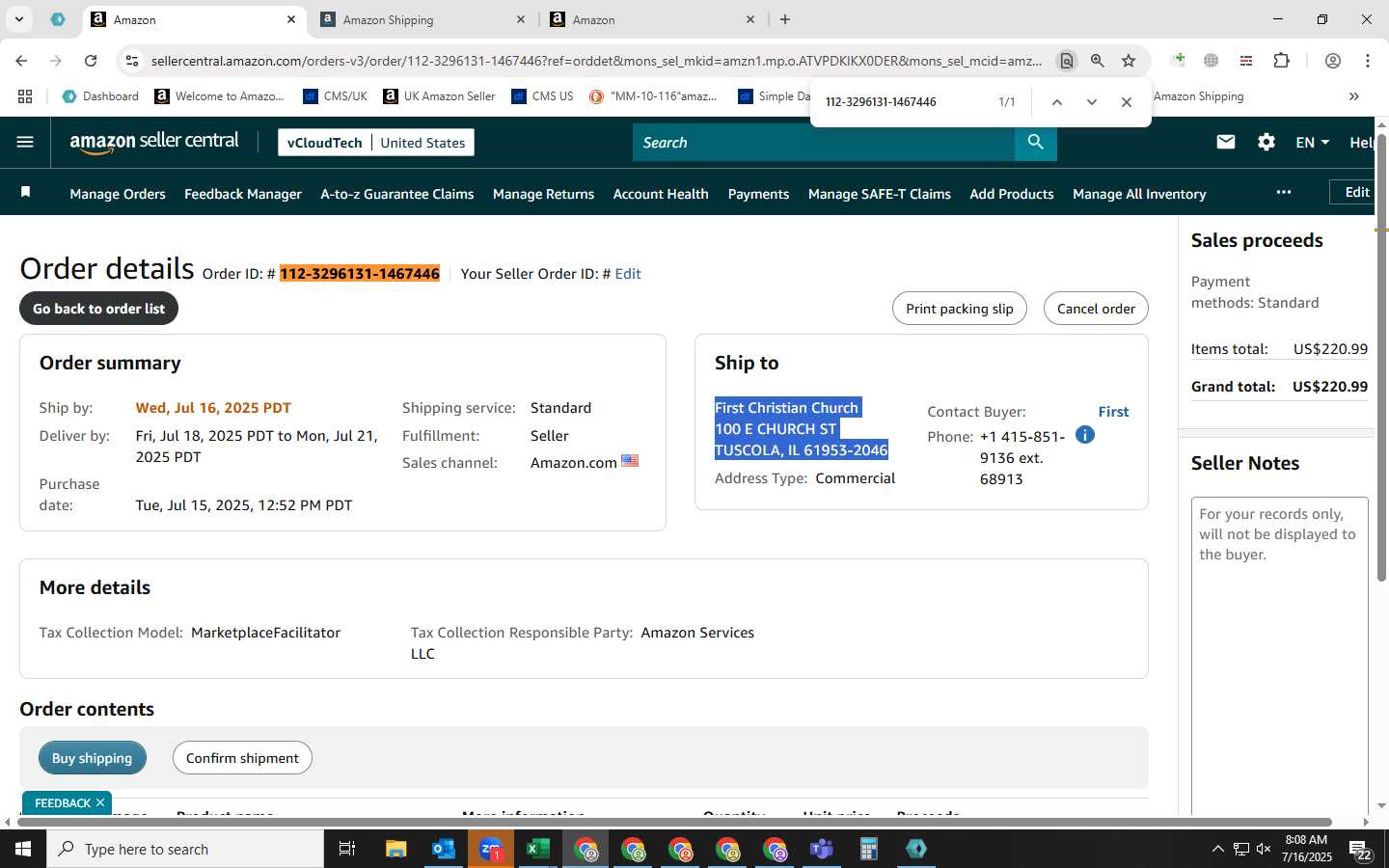Open the Chrome profile icon
1389x868 pixels.
[1333, 61]
